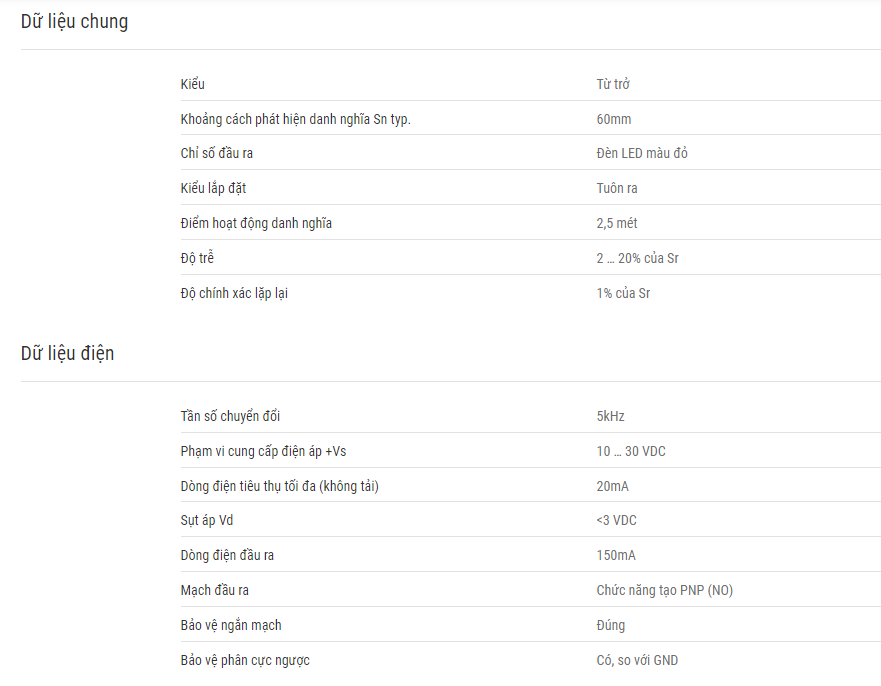The width and height of the screenshot is (881, 686).
Task: Click the "60mm" detection distance value
Action: click(x=614, y=119)
